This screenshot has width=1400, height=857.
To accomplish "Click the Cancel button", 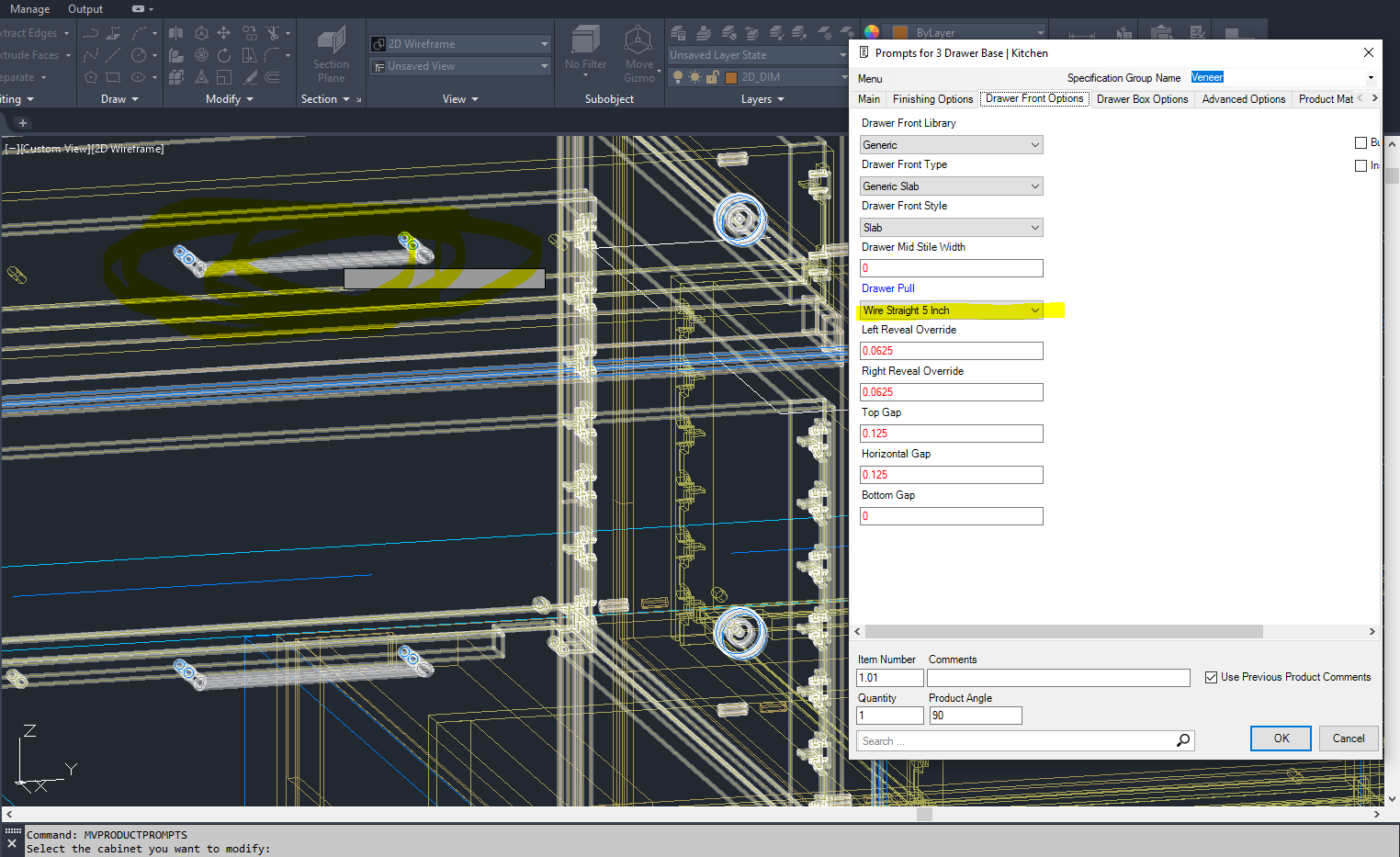I will click(1348, 739).
